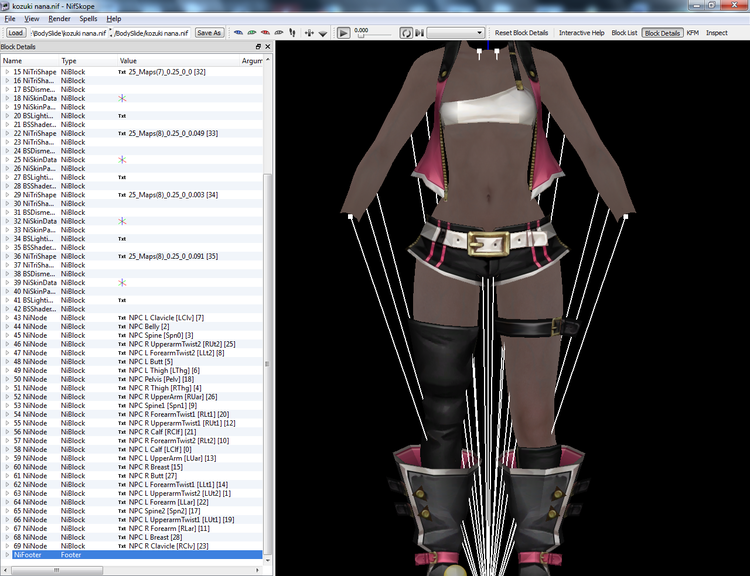Click transform icon in 39 NiSkinData row
The width and height of the screenshot is (750, 576).
[x=122, y=283]
